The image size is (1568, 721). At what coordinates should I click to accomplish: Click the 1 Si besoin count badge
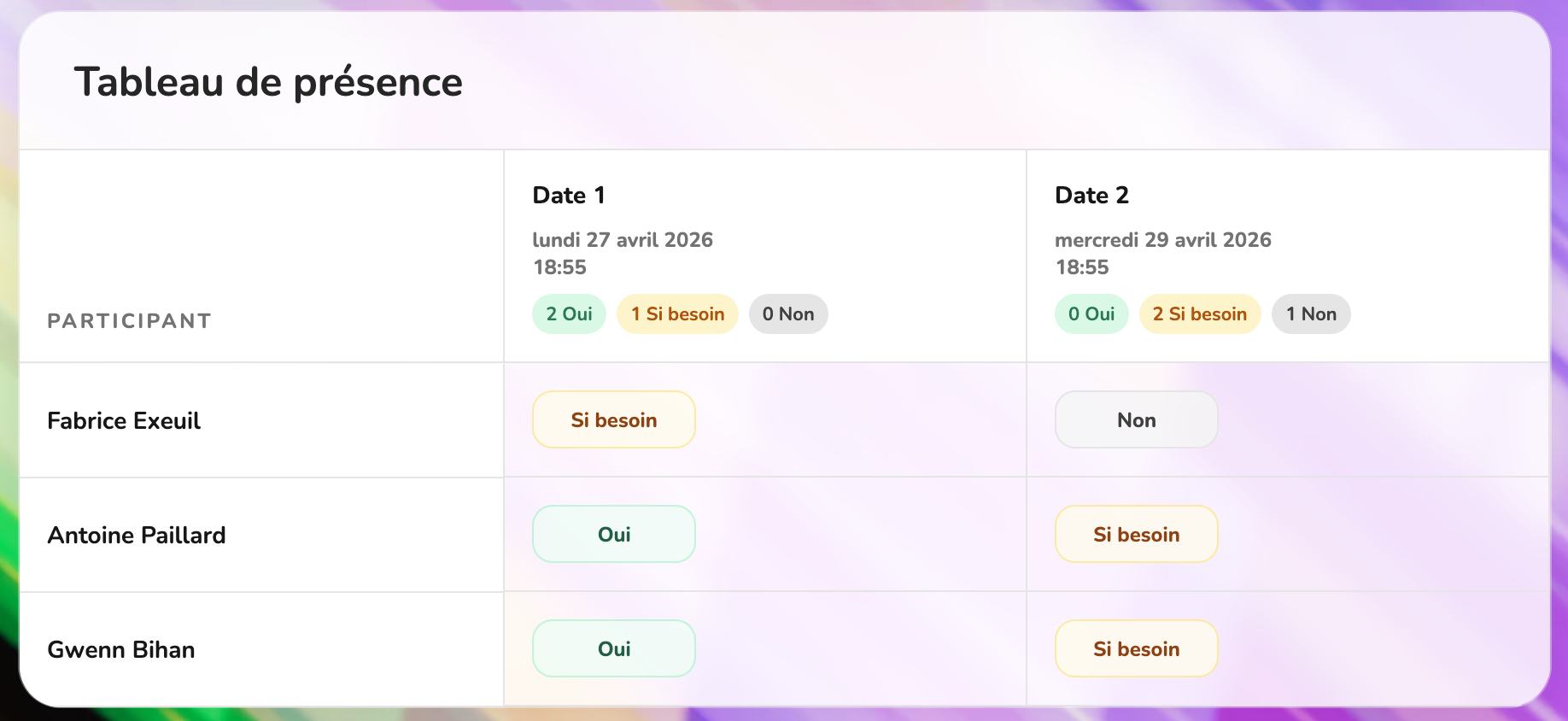pyautogui.click(x=677, y=314)
